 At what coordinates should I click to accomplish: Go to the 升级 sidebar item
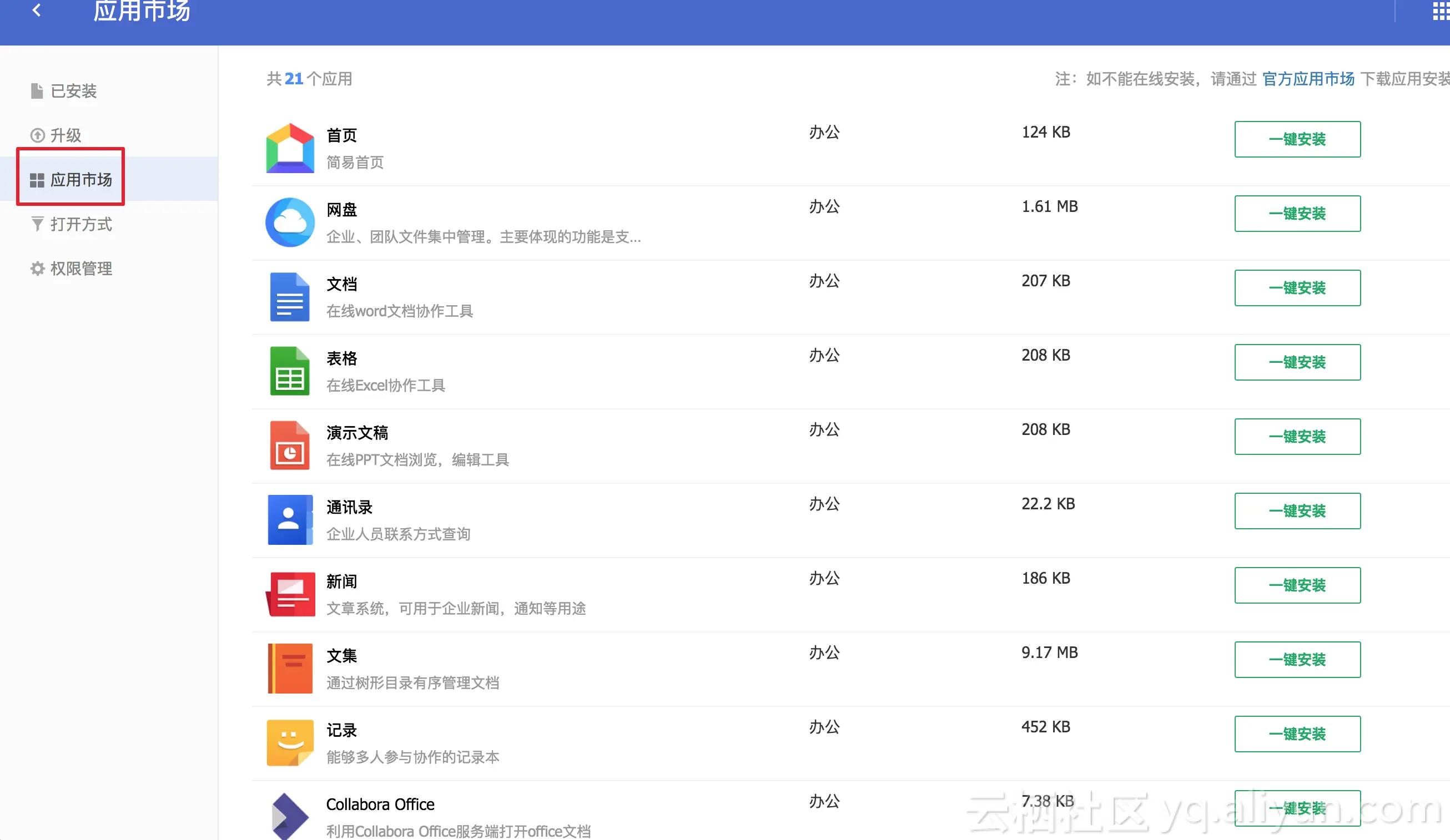[66, 135]
